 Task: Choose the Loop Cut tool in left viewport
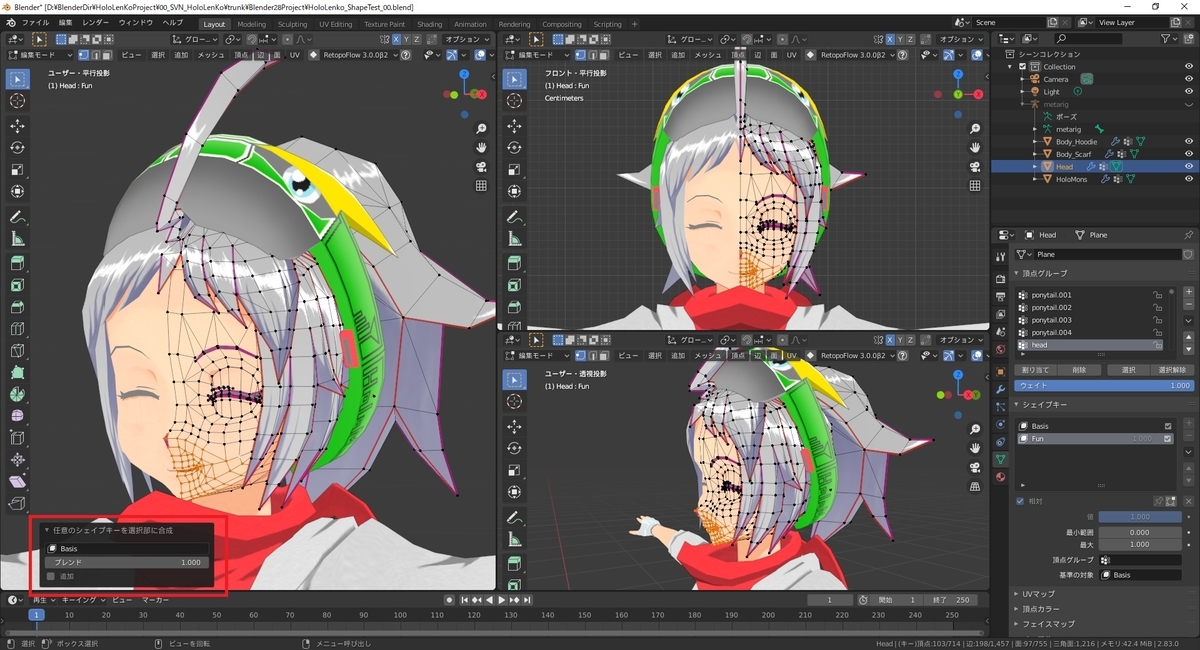pyautogui.click(x=17, y=328)
